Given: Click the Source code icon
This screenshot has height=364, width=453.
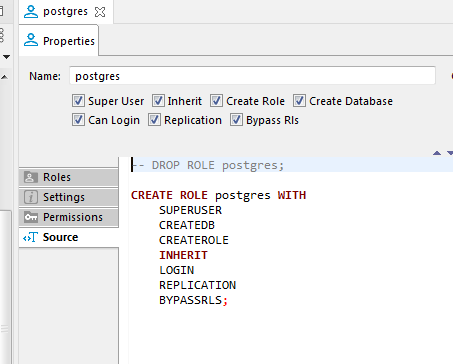Looking at the screenshot, I should click(30, 237).
